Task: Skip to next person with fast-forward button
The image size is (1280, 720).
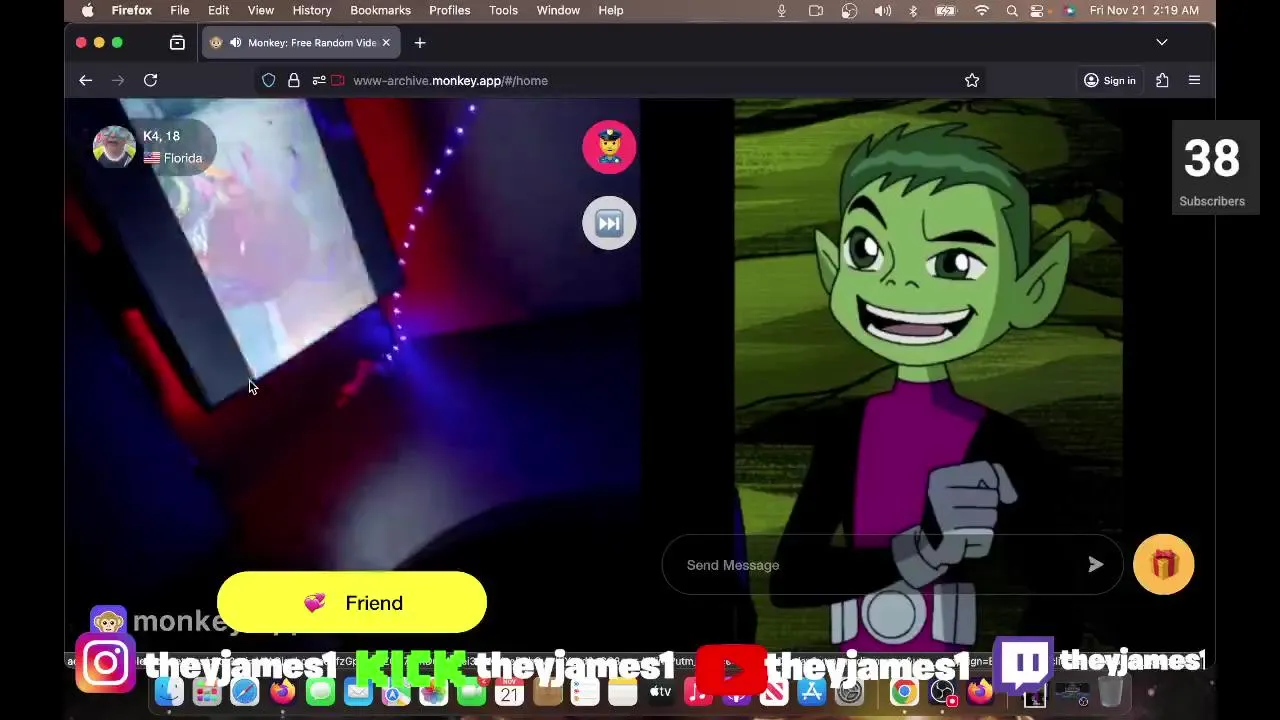Action: pos(609,223)
